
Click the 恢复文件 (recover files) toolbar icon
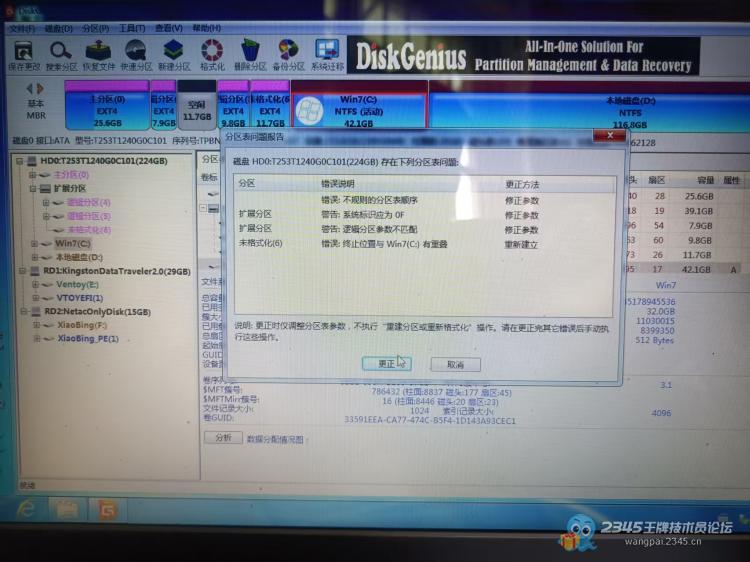98,51
